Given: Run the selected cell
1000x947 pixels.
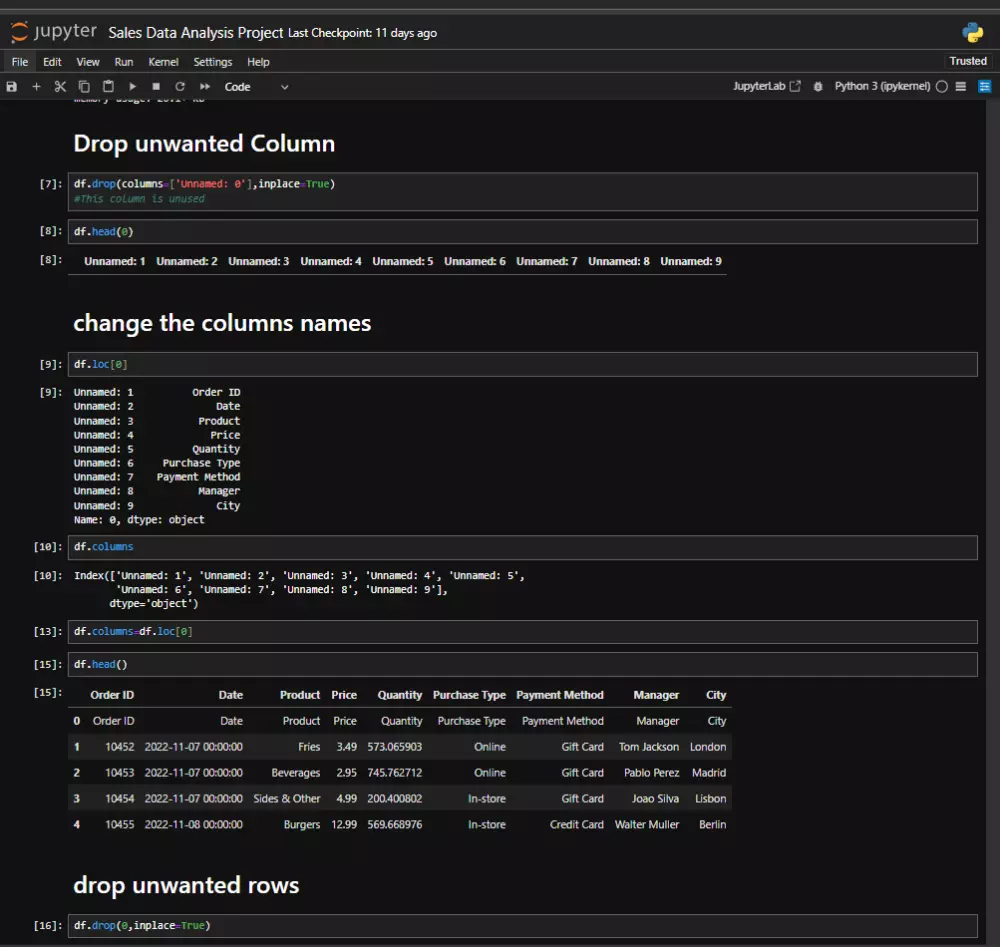Looking at the screenshot, I should [132, 87].
